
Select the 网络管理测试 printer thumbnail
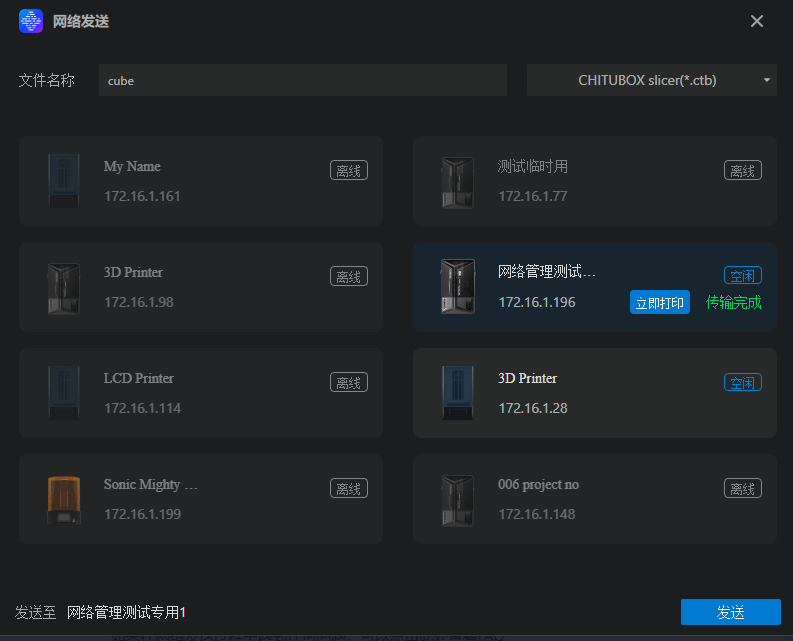458,286
